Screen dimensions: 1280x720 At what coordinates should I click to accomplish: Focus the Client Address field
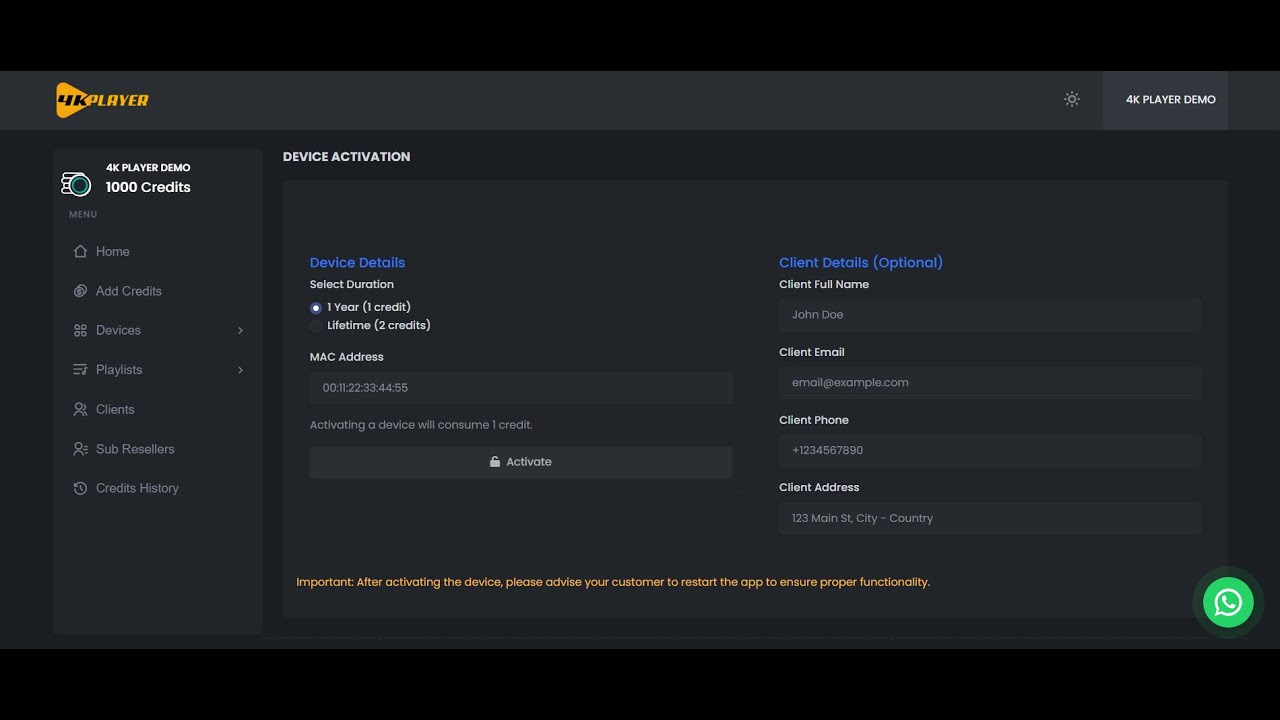tap(990, 518)
